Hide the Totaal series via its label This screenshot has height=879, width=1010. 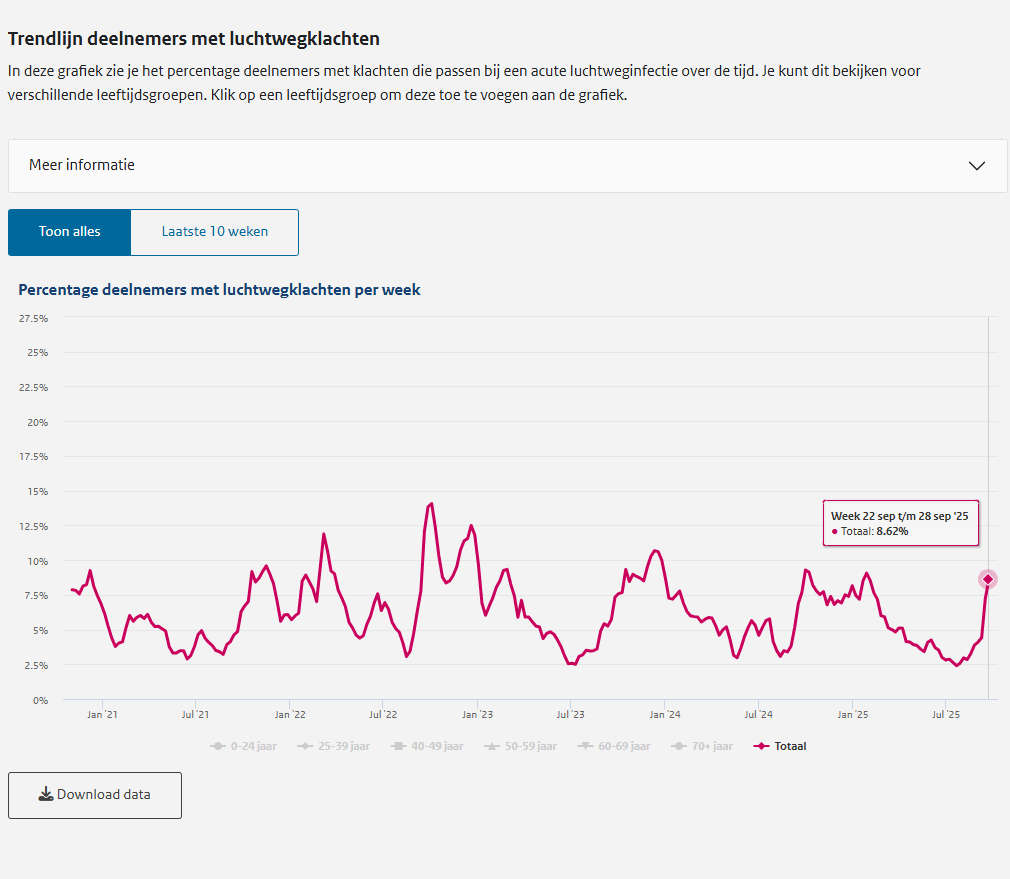point(790,746)
